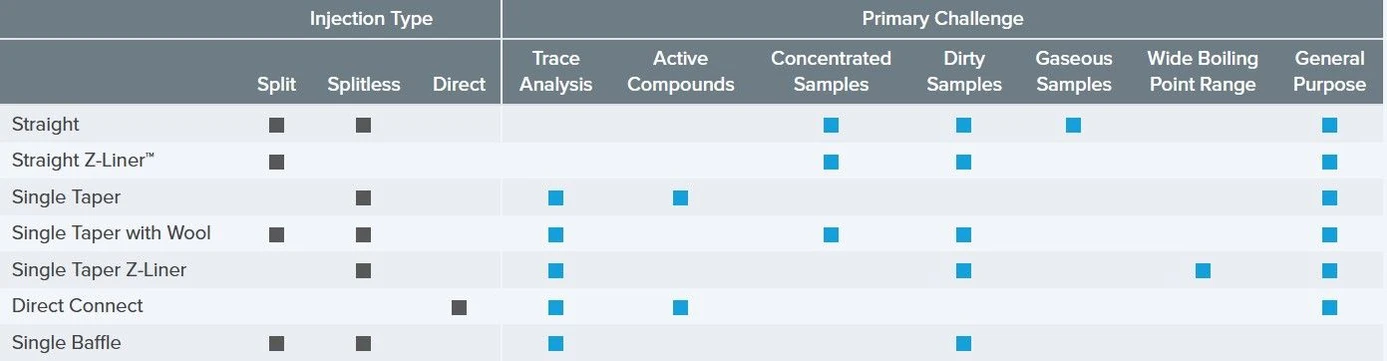1387x361 pixels.
Task: Click the Direct Connect row Direct gray marker
Action: [x=459, y=307]
